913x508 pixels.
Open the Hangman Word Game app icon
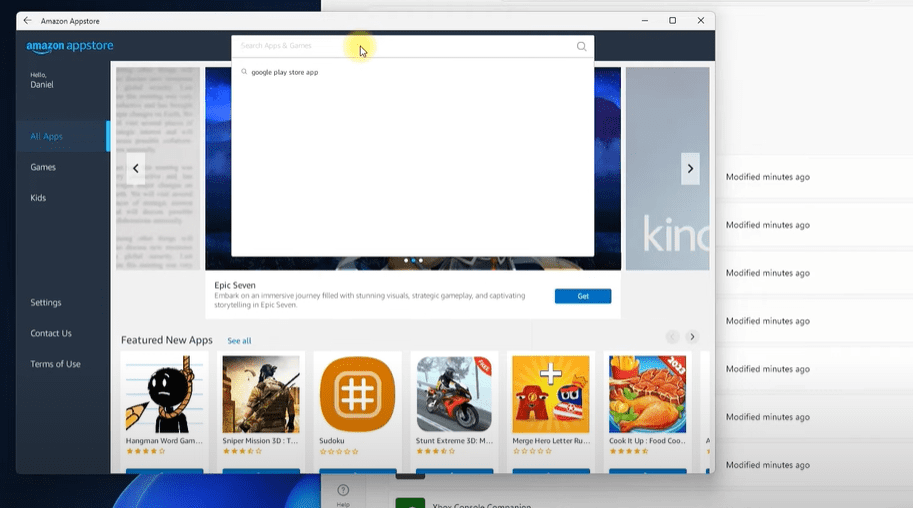coord(165,393)
